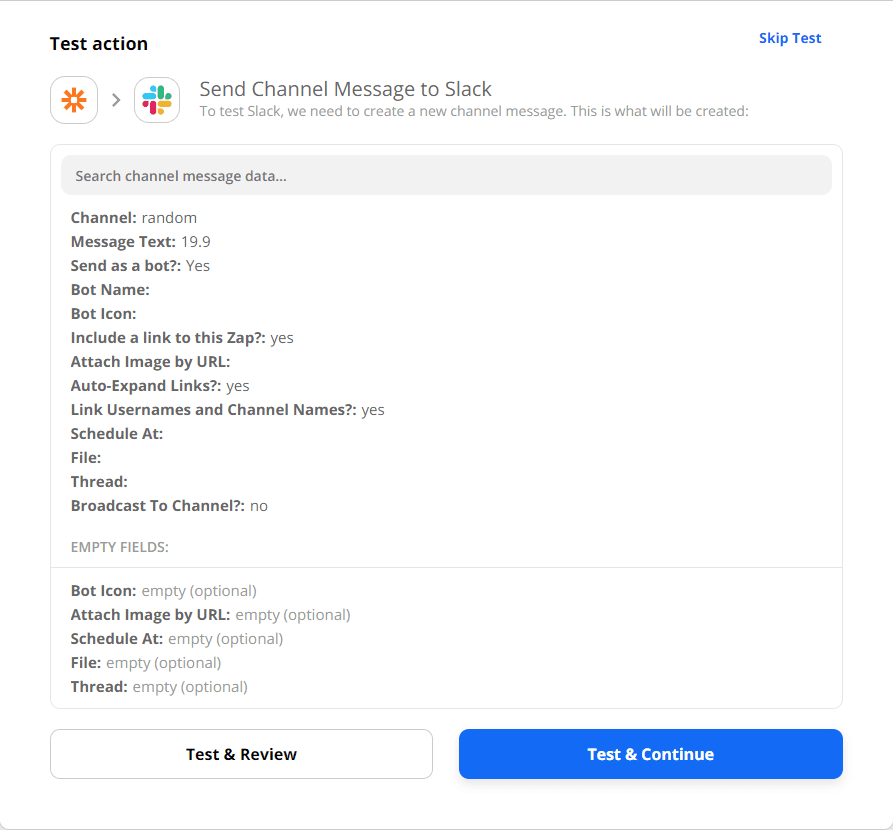Click the Bot Icon empty (optional) entry
Screen dimensions: 893x830
pos(164,591)
